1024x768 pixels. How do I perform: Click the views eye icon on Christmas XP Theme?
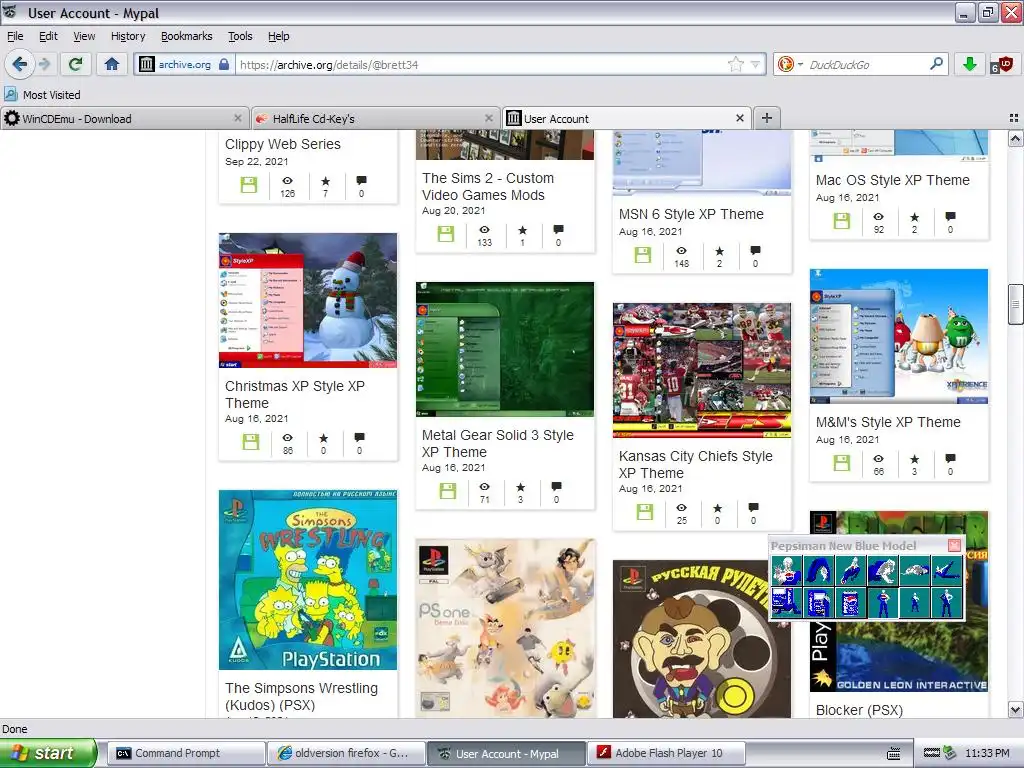(x=287, y=438)
